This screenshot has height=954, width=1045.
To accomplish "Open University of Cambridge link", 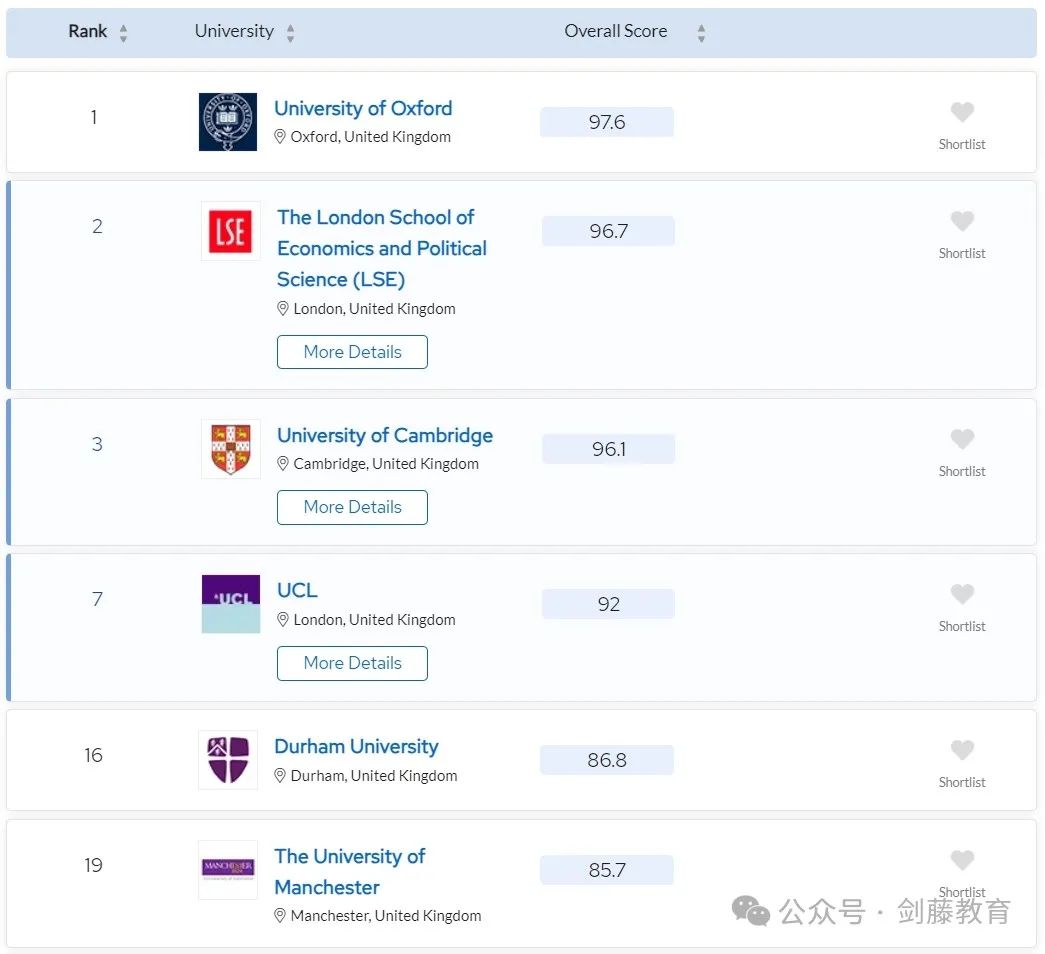I will click(x=385, y=435).
